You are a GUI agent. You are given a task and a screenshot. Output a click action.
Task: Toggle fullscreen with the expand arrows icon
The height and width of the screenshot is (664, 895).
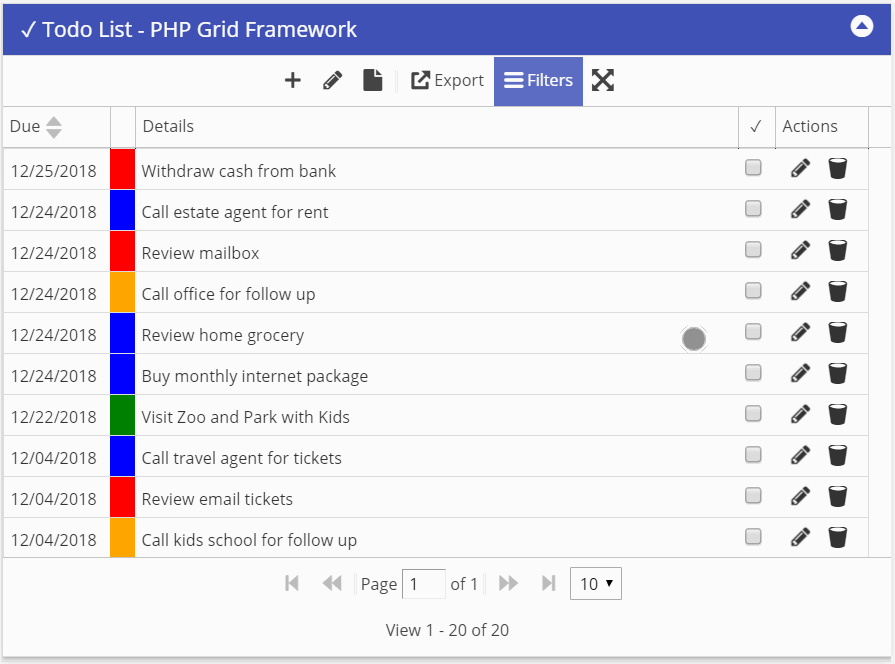click(602, 81)
